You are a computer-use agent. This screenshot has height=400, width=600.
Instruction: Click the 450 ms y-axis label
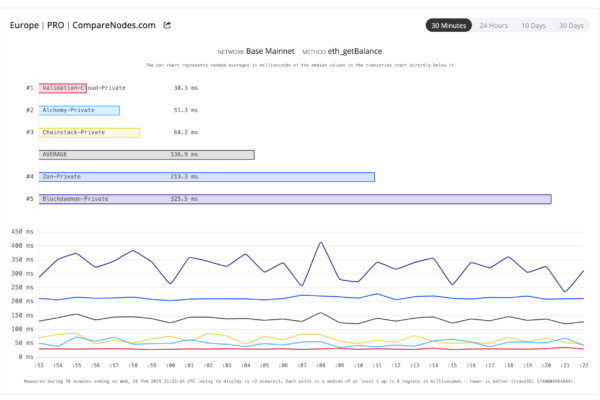(x=22, y=232)
